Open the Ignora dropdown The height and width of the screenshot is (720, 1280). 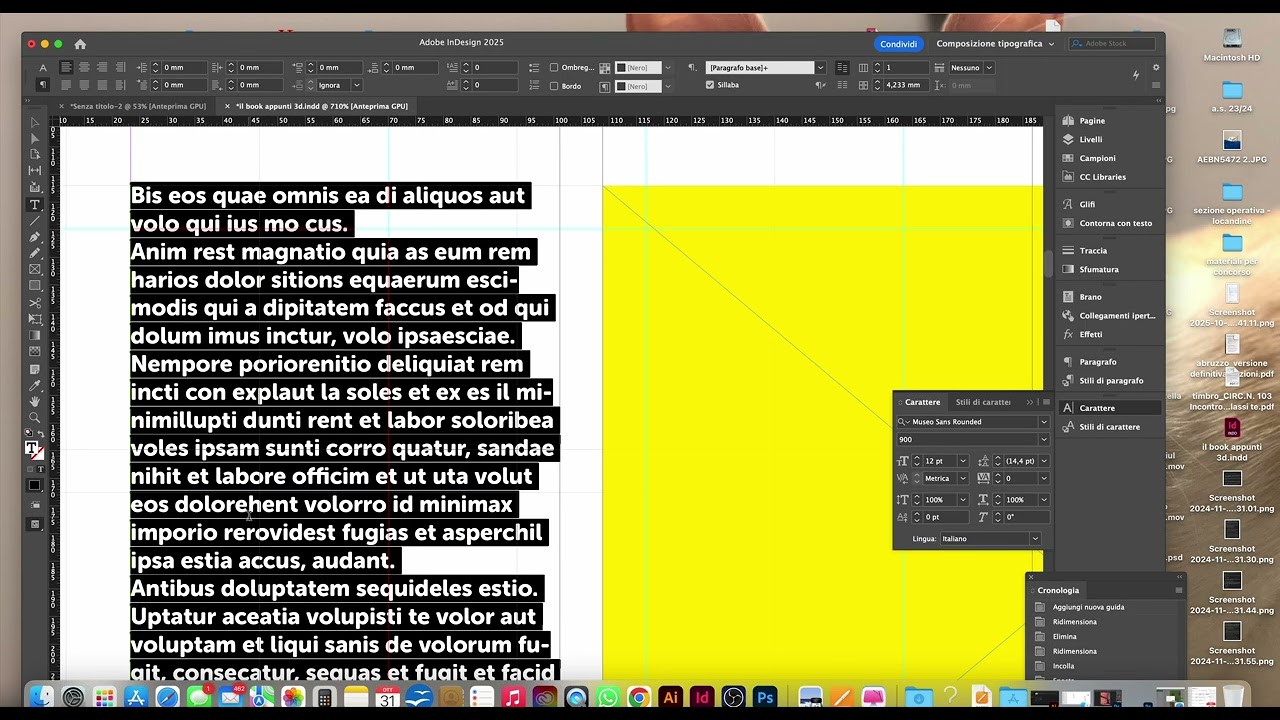pyautogui.click(x=355, y=85)
